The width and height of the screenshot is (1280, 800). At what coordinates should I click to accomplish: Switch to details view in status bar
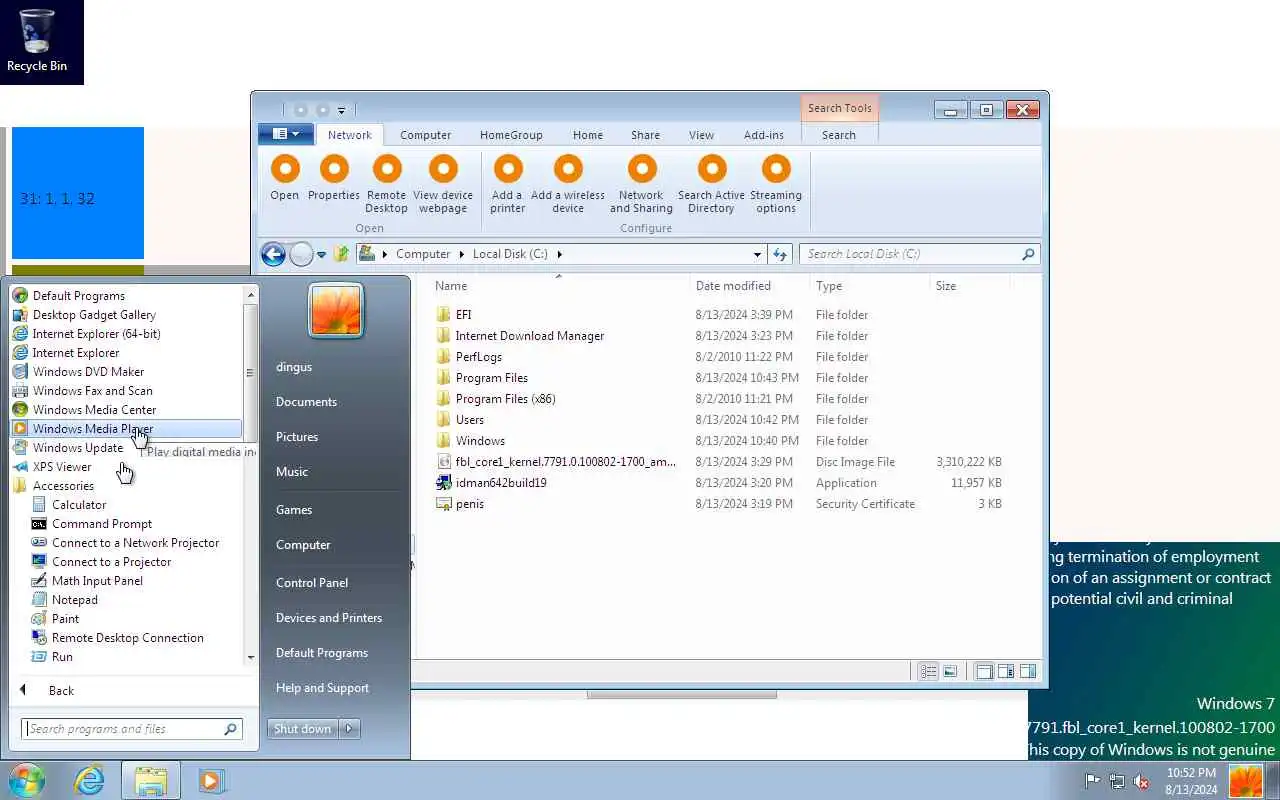tap(928, 672)
